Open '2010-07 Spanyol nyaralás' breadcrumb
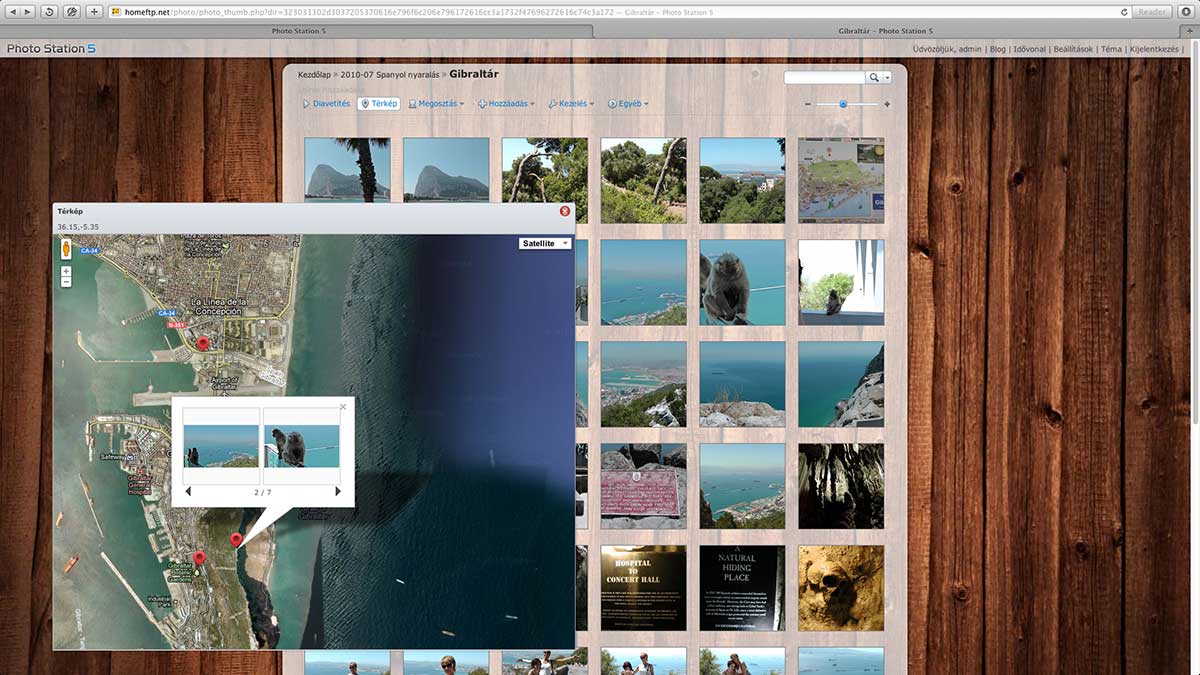The width and height of the screenshot is (1200, 675). 390,75
